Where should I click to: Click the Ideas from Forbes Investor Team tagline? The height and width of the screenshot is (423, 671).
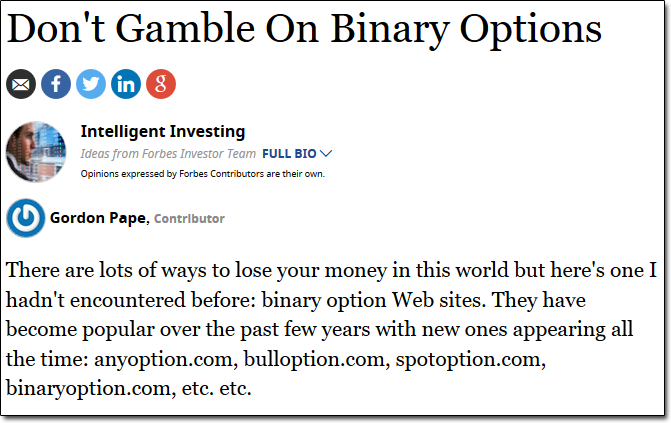coord(168,154)
